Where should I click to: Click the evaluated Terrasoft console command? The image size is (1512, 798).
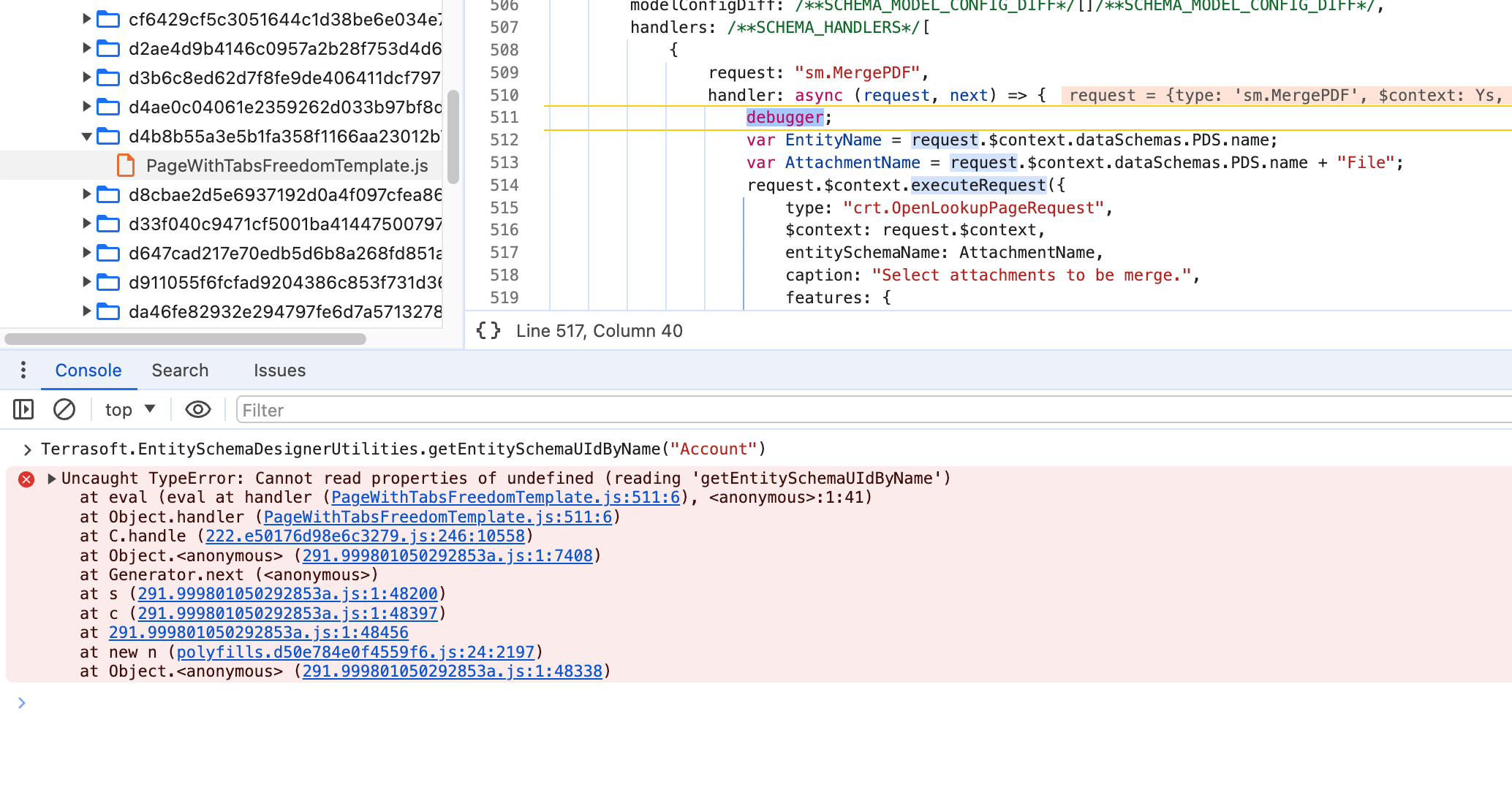[x=404, y=449]
